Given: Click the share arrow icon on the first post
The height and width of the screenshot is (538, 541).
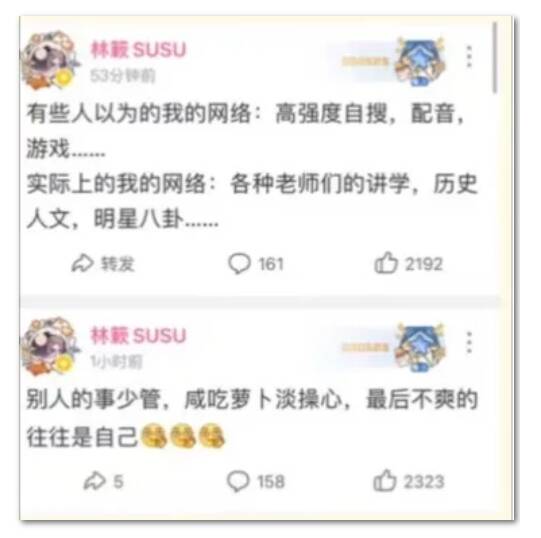Looking at the screenshot, I should pos(82,263).
